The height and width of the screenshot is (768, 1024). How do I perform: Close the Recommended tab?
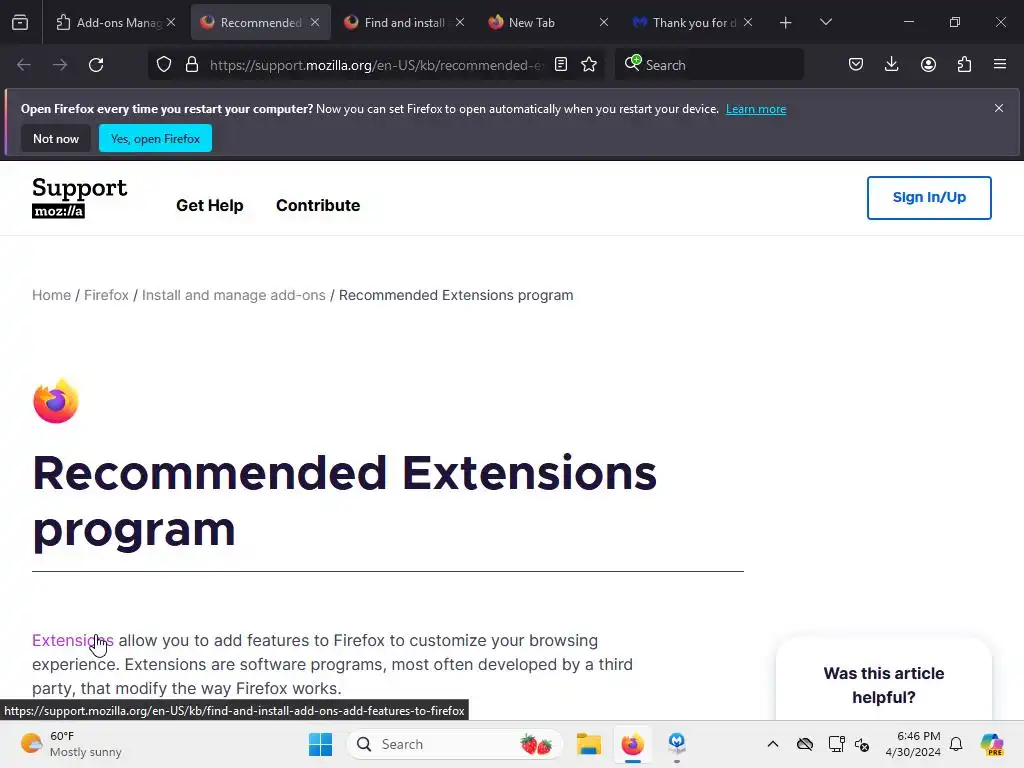coord(315,22)
